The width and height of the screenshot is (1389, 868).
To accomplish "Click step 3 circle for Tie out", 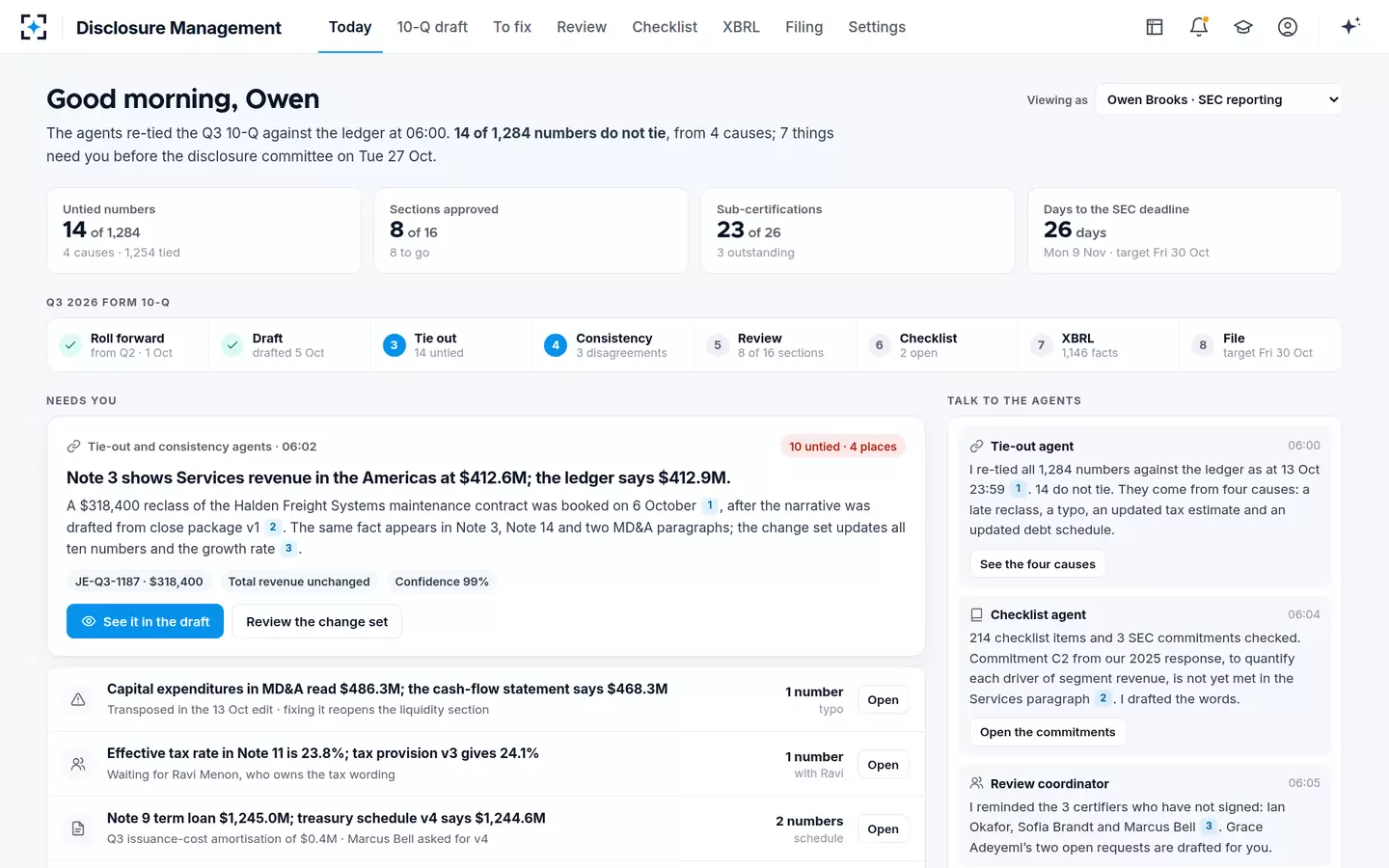I will (394, 345).
